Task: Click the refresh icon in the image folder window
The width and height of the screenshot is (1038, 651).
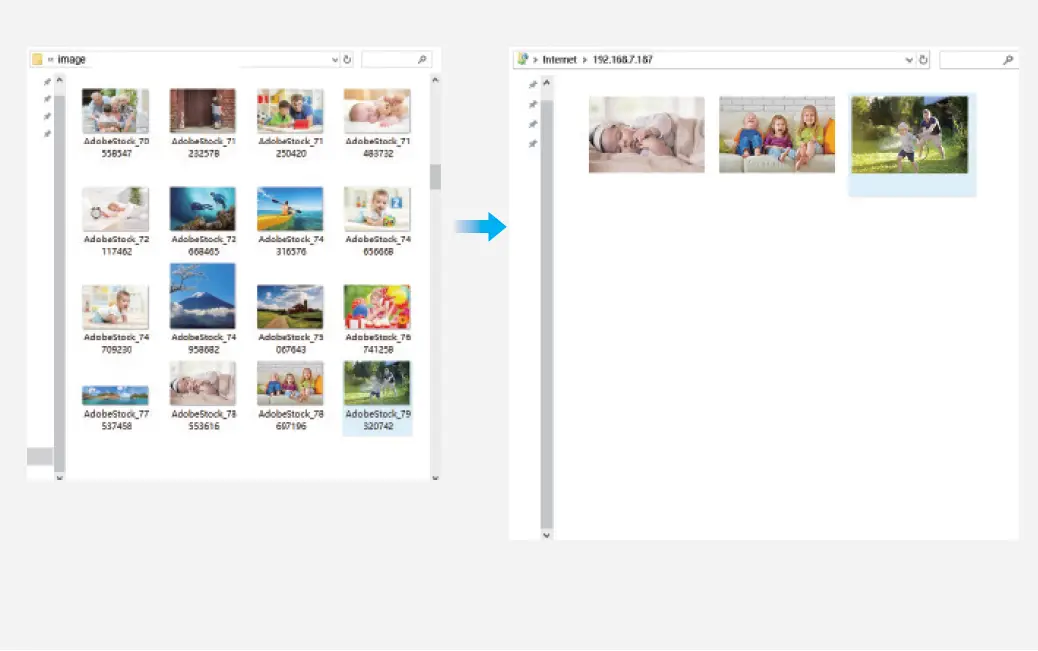Action: (347, 59)
